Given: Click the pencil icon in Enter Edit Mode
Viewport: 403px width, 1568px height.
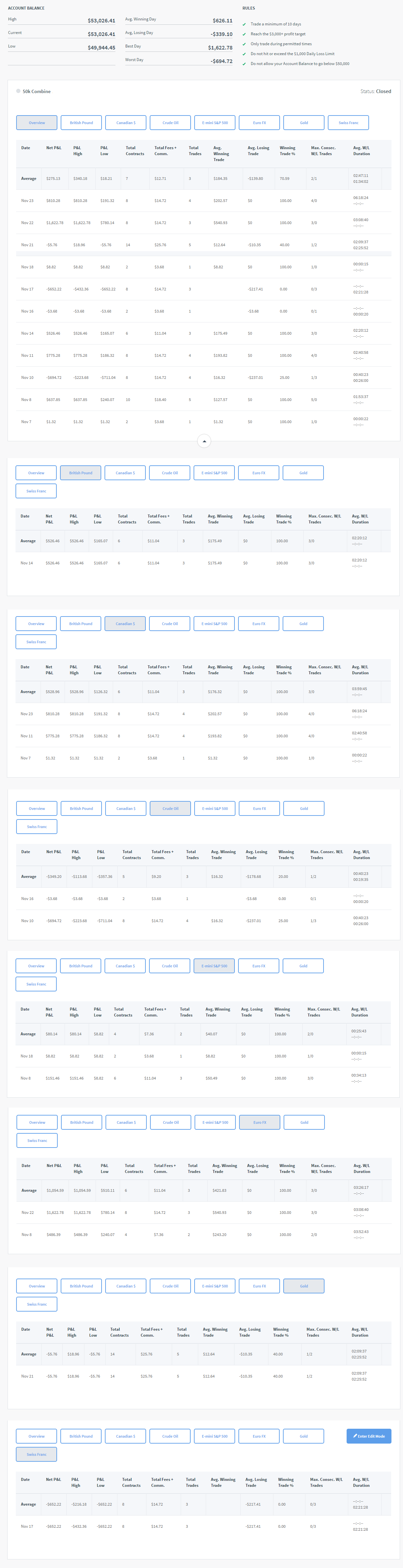Looking at the screenshot, I should 355,1436.
